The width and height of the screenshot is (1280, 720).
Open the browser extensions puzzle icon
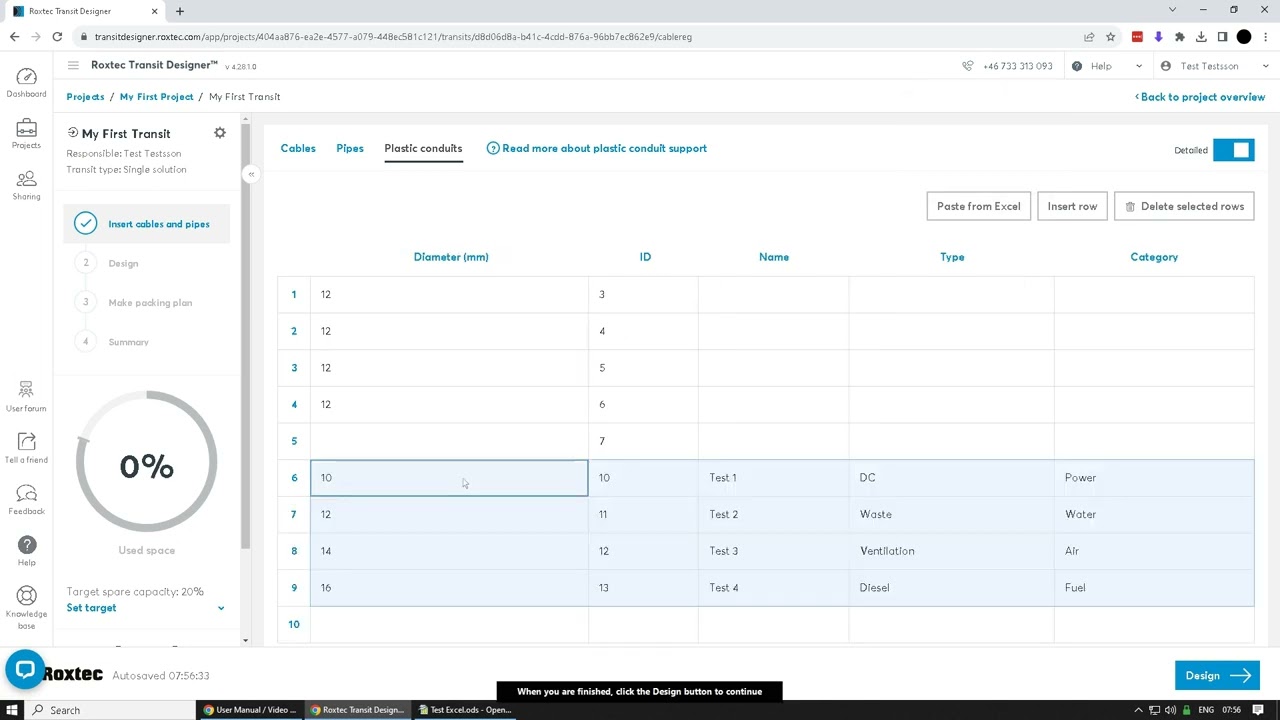(x=1180, y=37)
